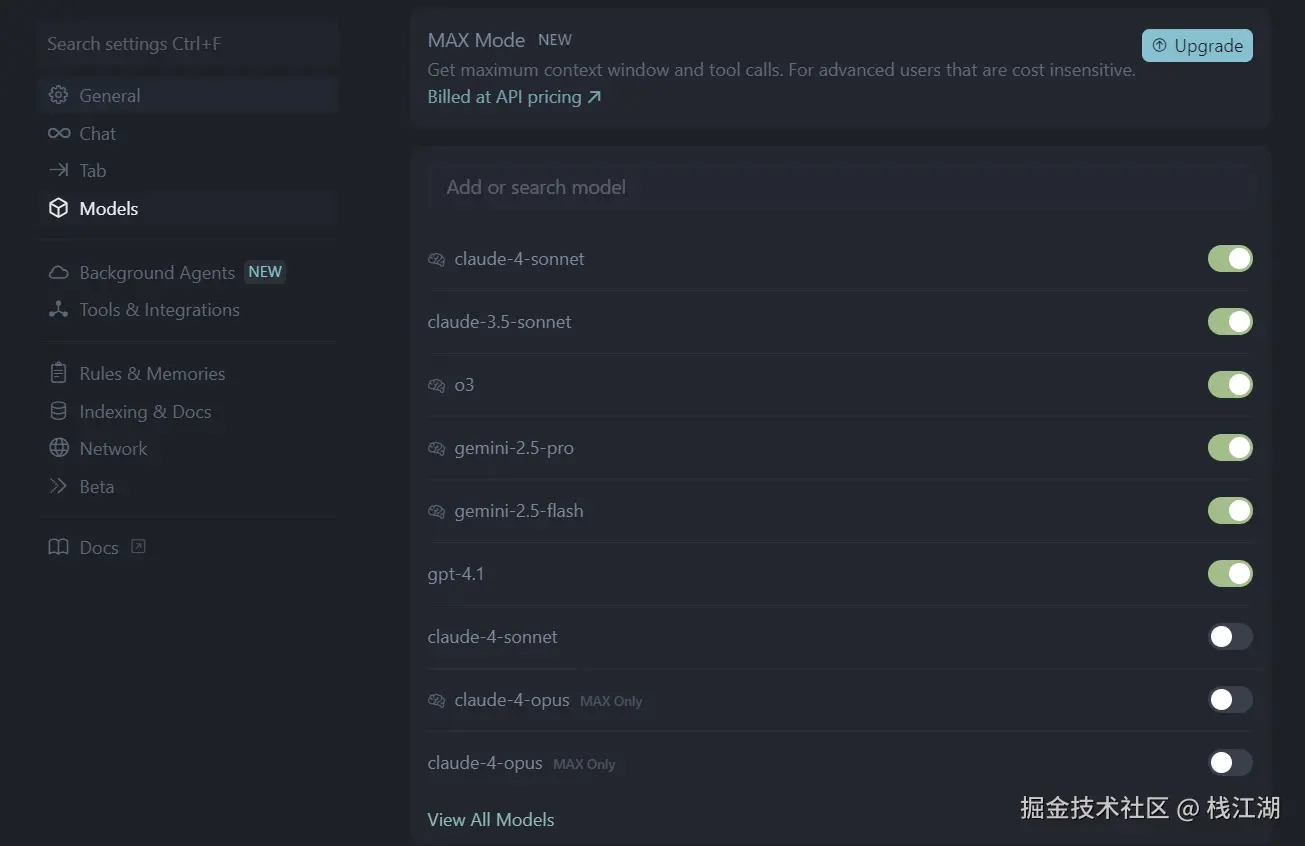
Task: Open the Docs external link
Action: (x=98, y=548)
